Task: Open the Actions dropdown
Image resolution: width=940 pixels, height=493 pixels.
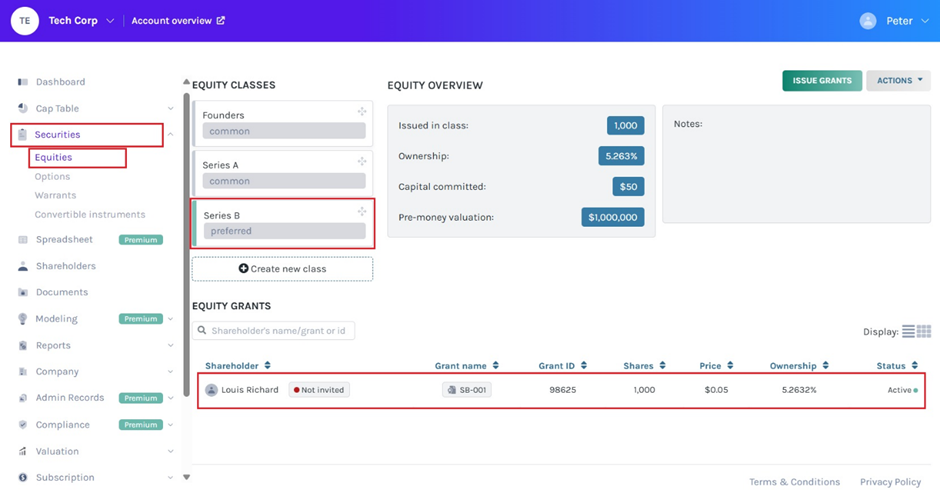Action: (898, 81)
